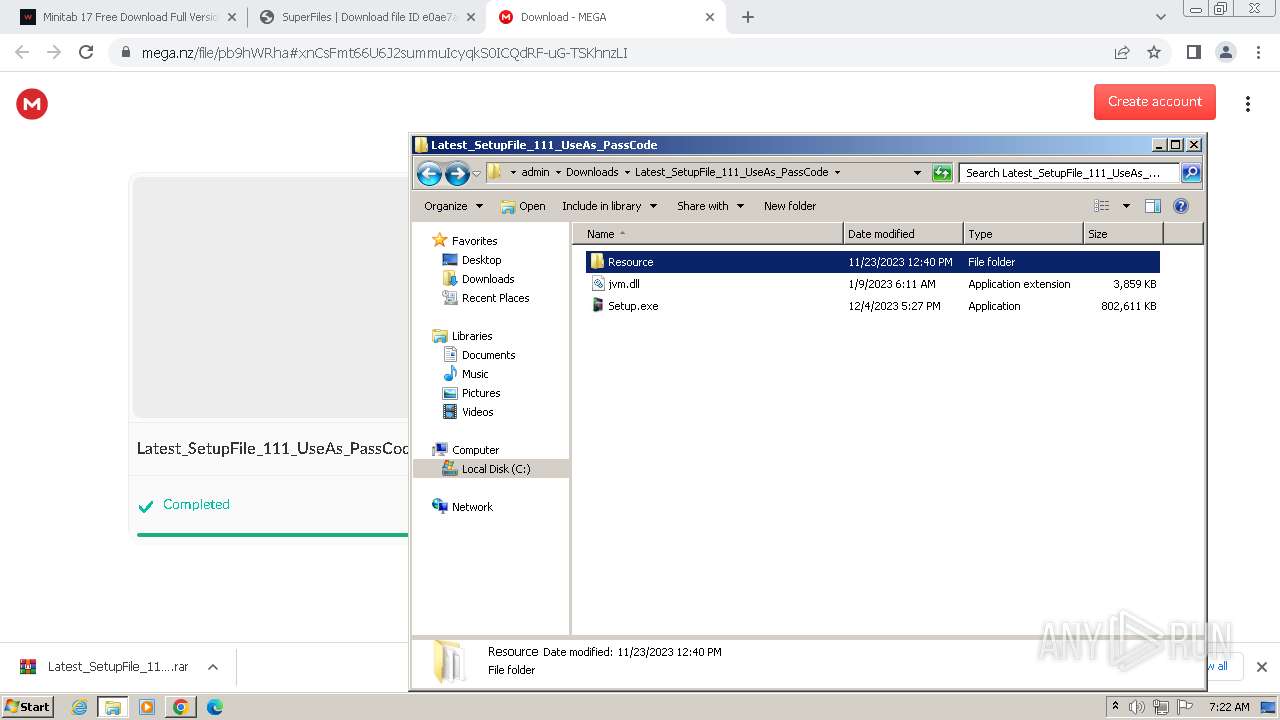1280x720 pixels.
Task: Click the Change your view icon
Action: [1102, 206]
